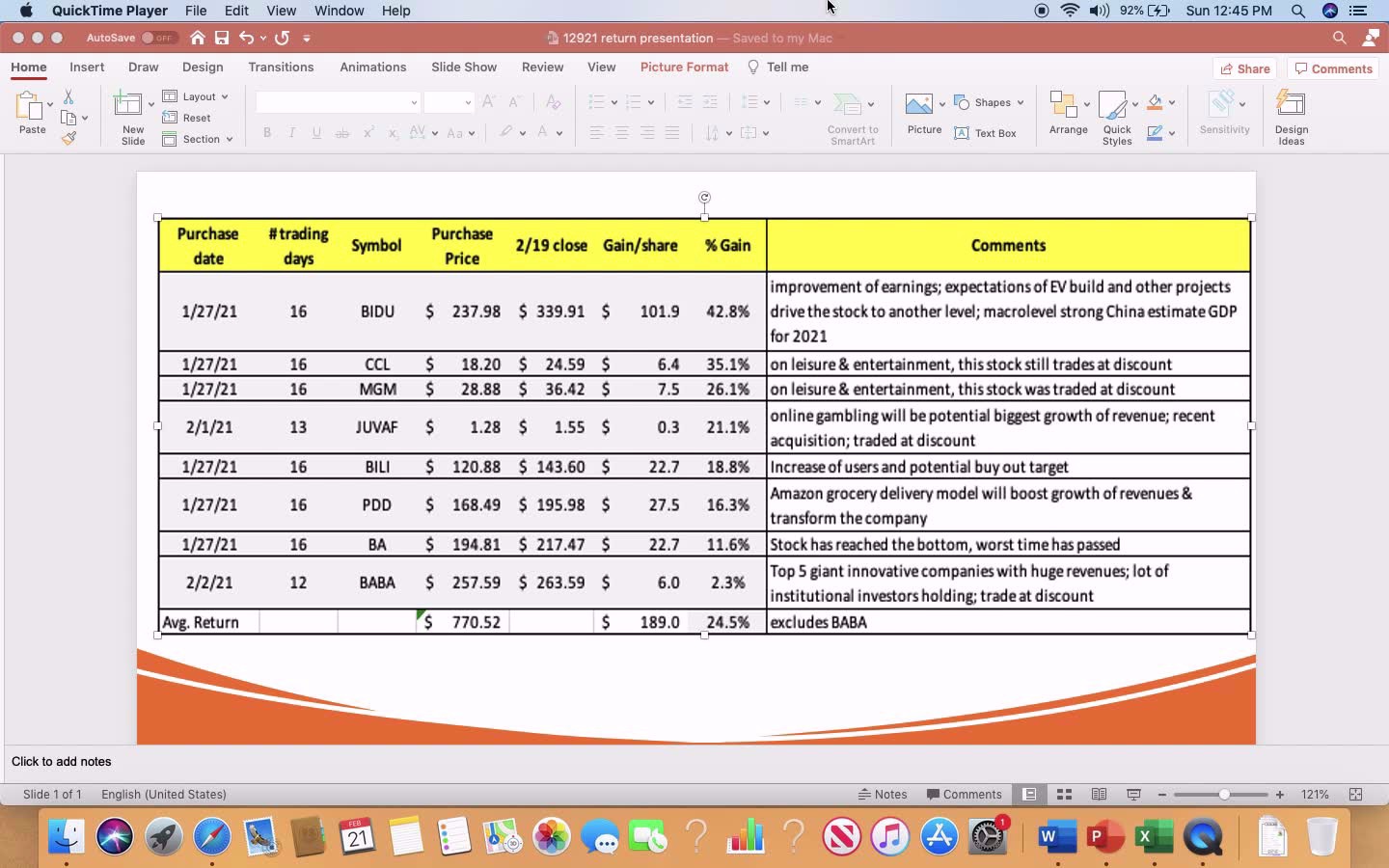Click the Save icon in title bar
Screen dimensions: 1389x868
[222, 38]
